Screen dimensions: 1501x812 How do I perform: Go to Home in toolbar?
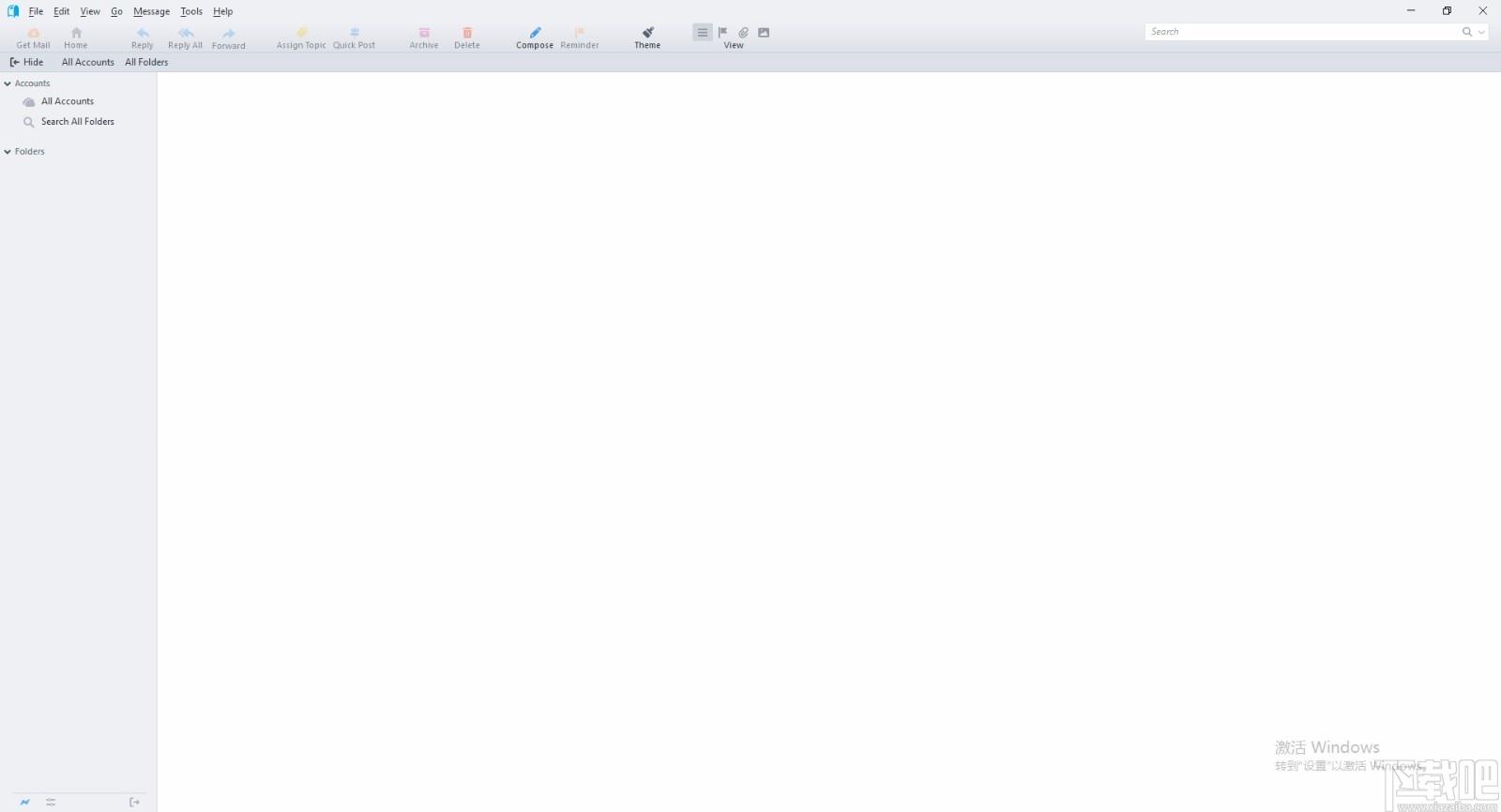click(x=76, y=33)
